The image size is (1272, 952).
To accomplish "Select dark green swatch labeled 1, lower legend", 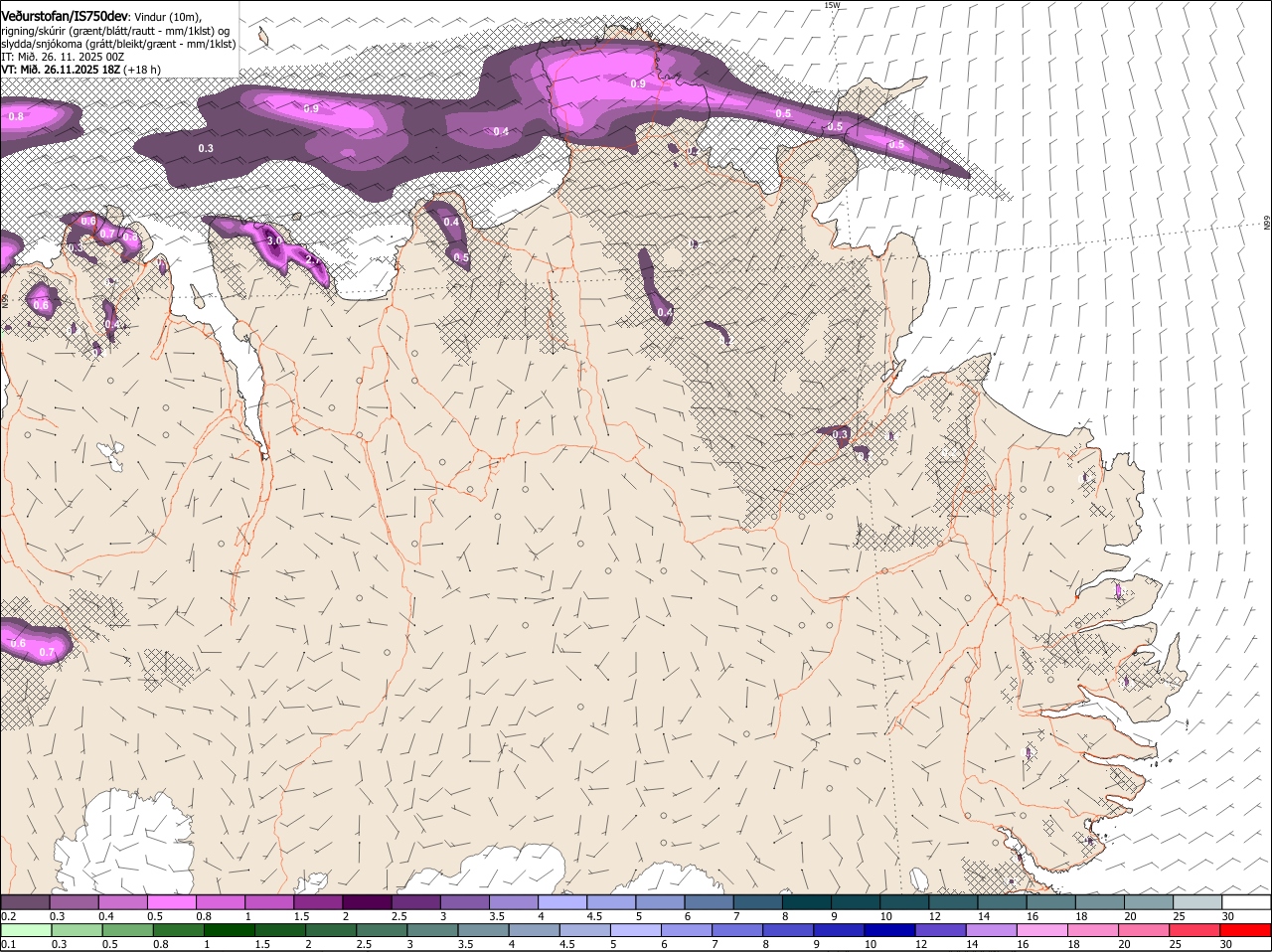I will pos(230,931).
